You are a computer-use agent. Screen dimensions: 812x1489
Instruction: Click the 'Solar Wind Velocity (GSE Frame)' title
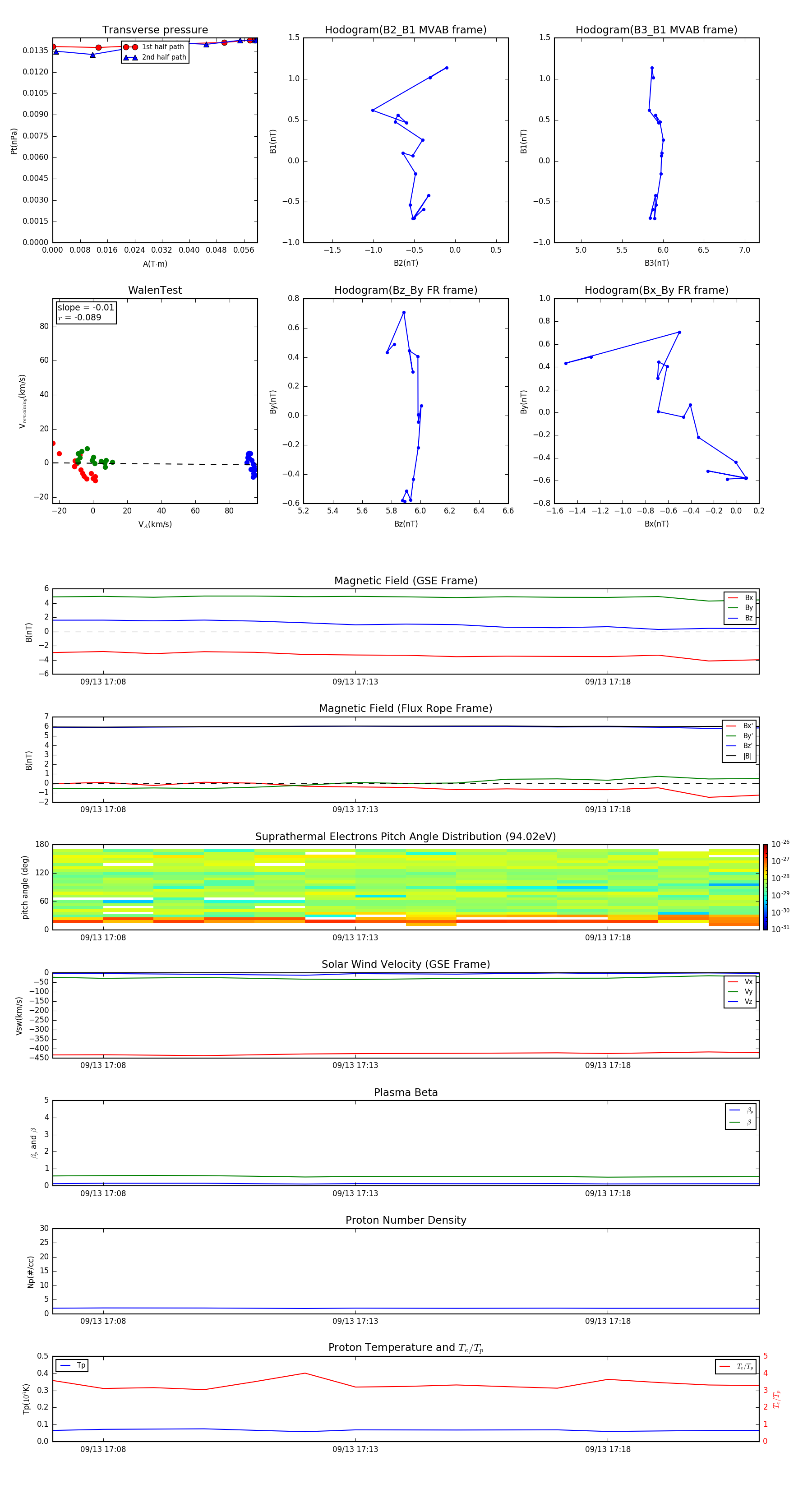tap(406, 964)
